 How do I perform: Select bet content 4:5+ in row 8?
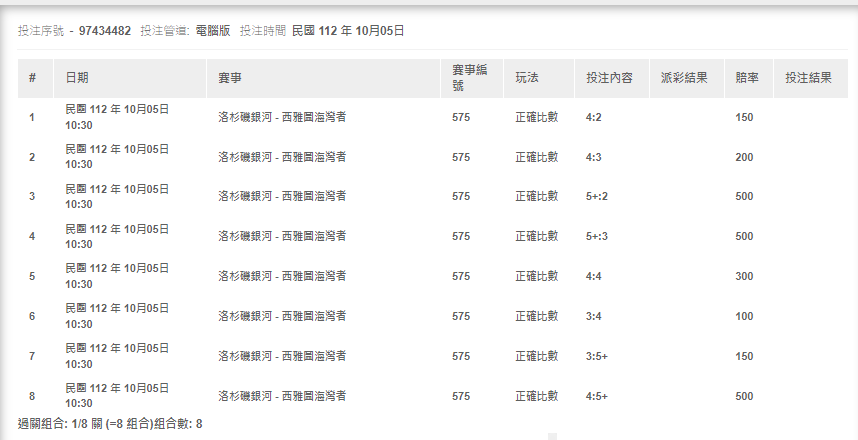pos(596,396)
